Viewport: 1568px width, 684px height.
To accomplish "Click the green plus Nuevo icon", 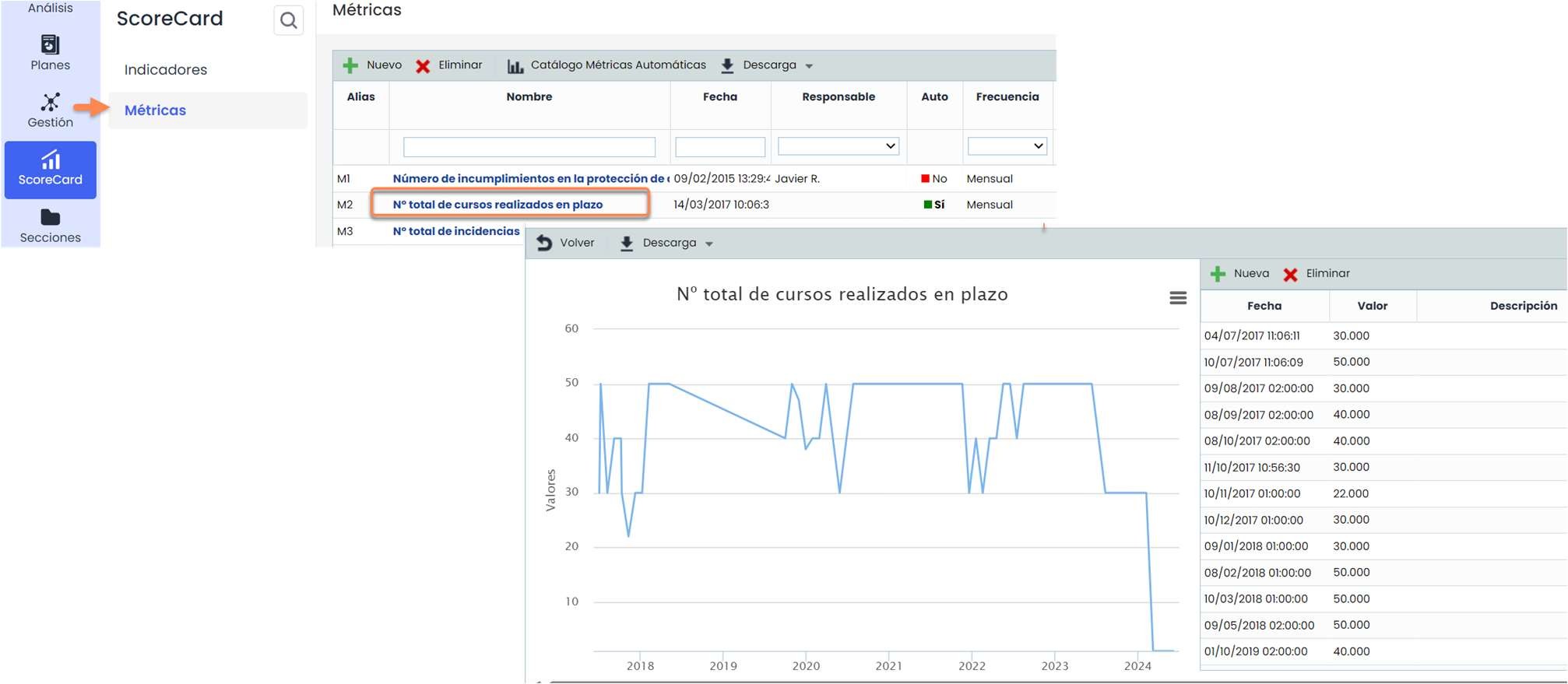I will pos(351,65).
